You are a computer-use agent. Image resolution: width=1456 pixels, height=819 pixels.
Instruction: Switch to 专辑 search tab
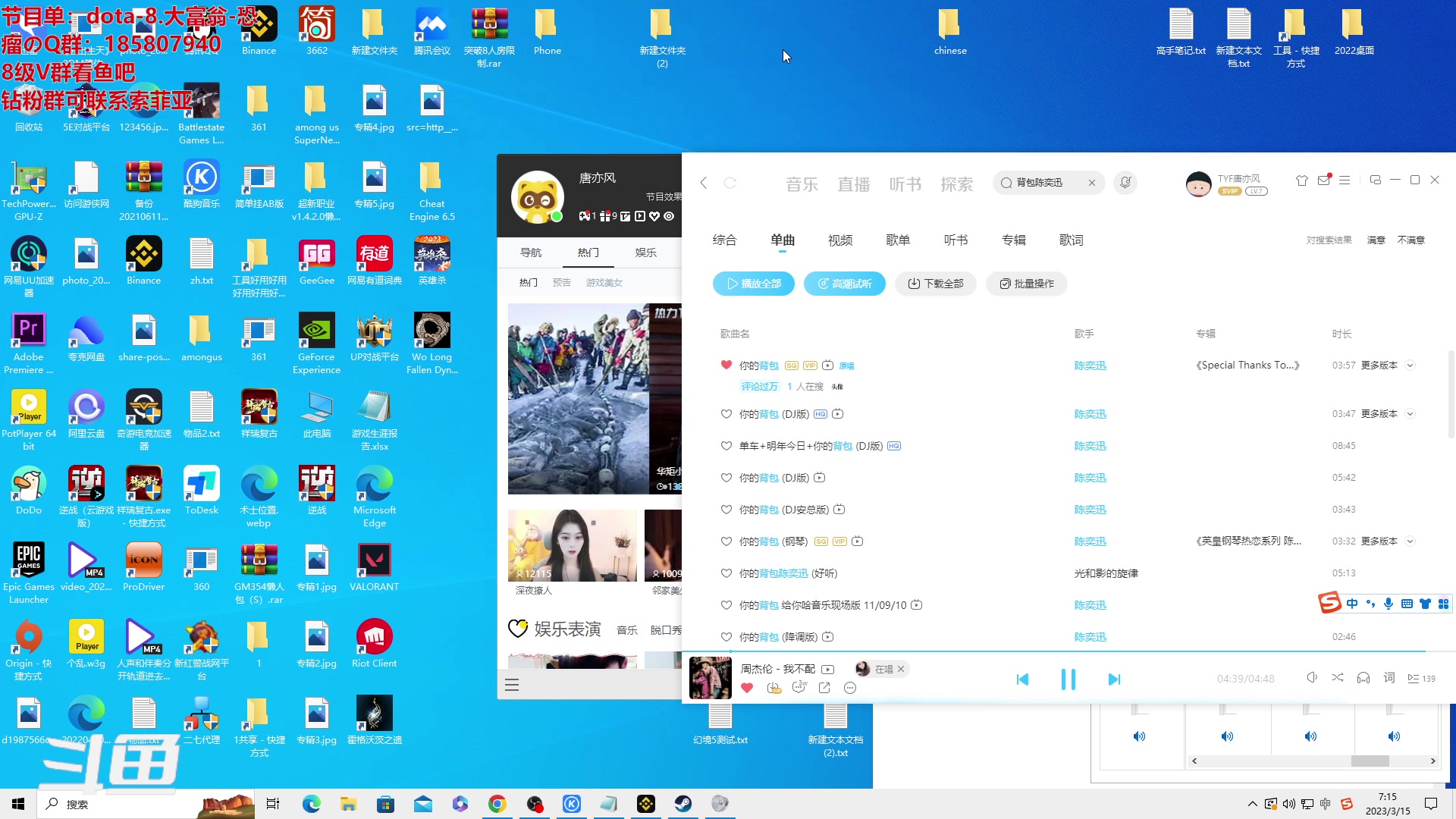[1013, 240]
